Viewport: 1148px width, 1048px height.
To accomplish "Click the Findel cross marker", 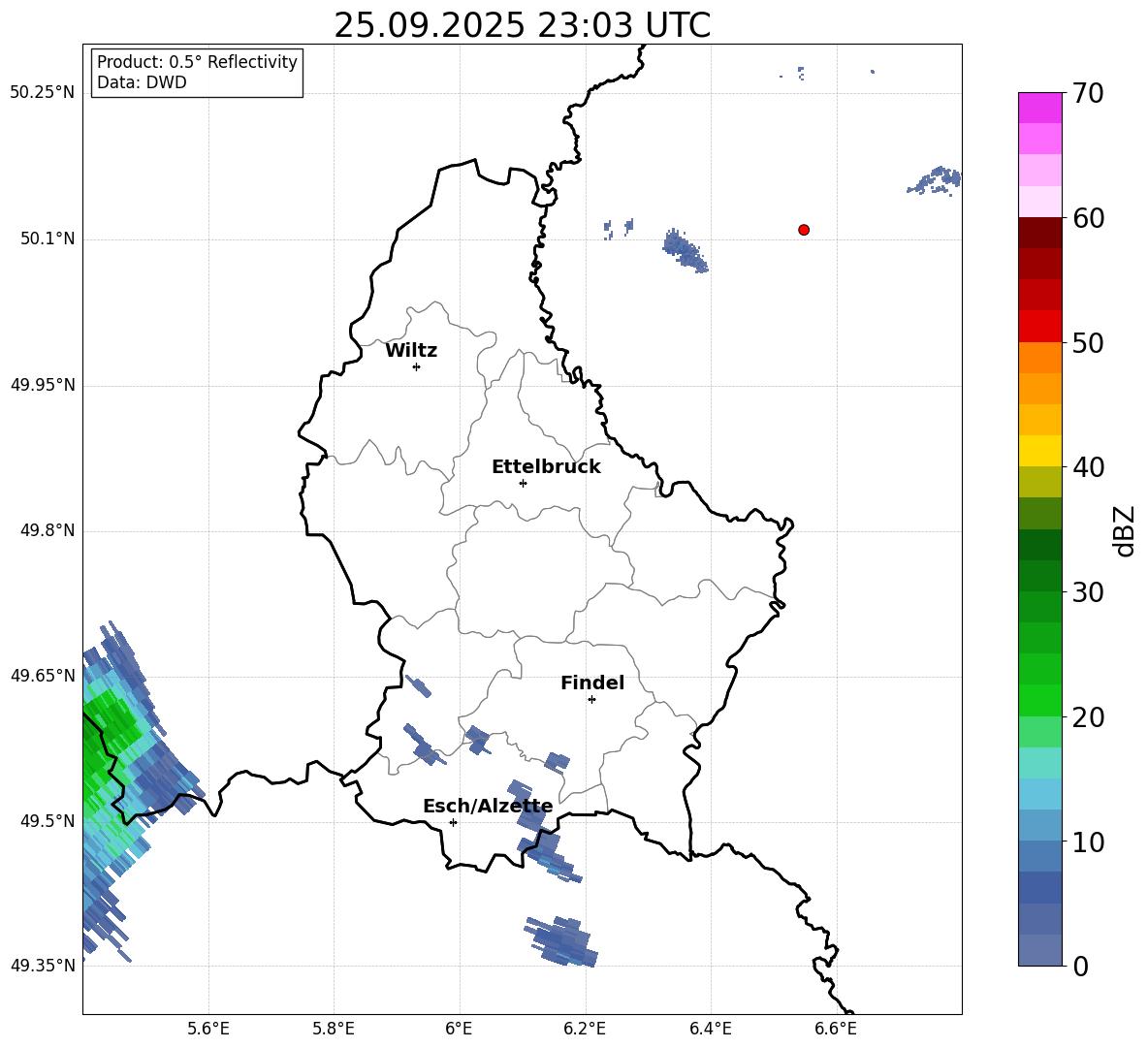I will click(x=591, y=700).
